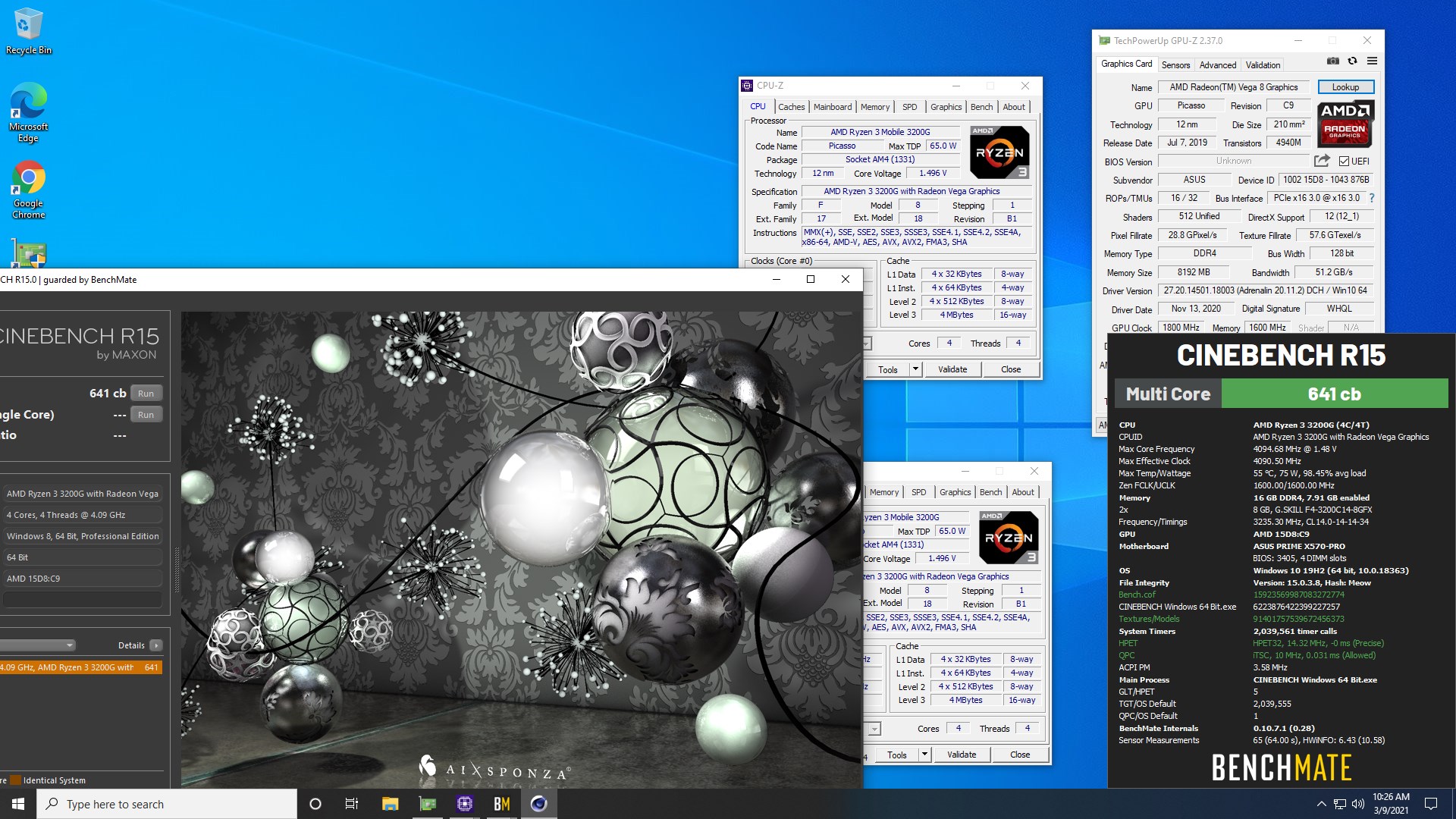
Task: Click the Ryzen 3 logo in upper CPU-Z window
Action: (x=999, y=152)
